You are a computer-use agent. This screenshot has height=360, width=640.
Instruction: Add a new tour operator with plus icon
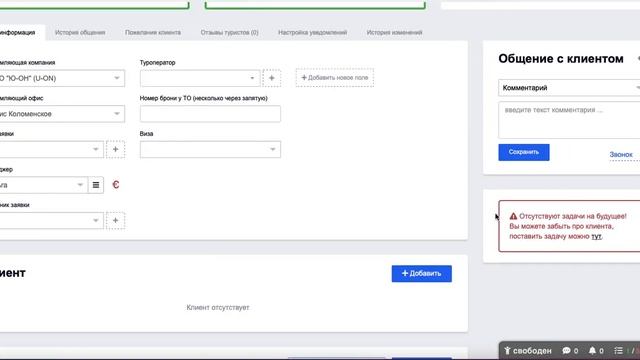(x=272, y=78)
